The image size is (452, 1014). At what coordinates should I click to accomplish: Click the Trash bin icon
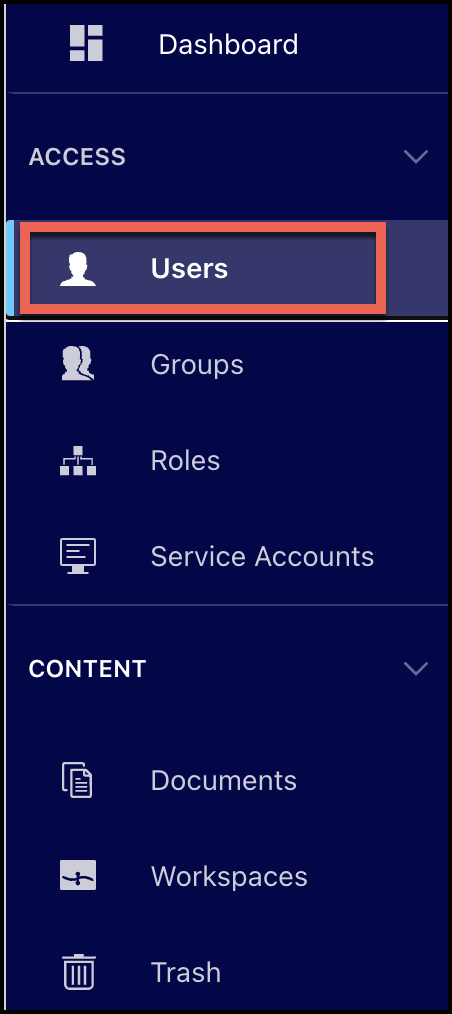click(x=79, y=972)
